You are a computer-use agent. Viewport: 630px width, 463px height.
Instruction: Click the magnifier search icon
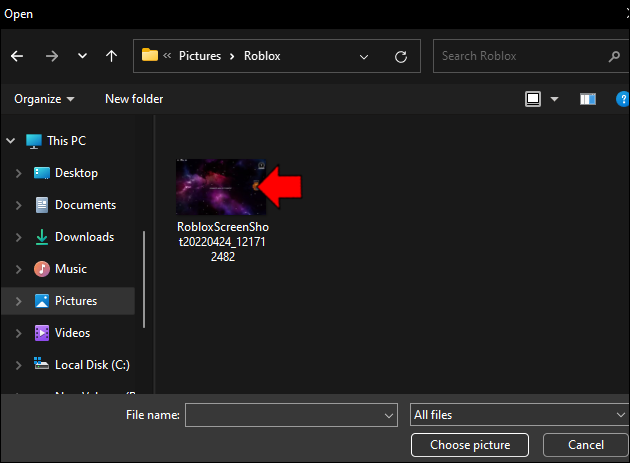[614, 56]
